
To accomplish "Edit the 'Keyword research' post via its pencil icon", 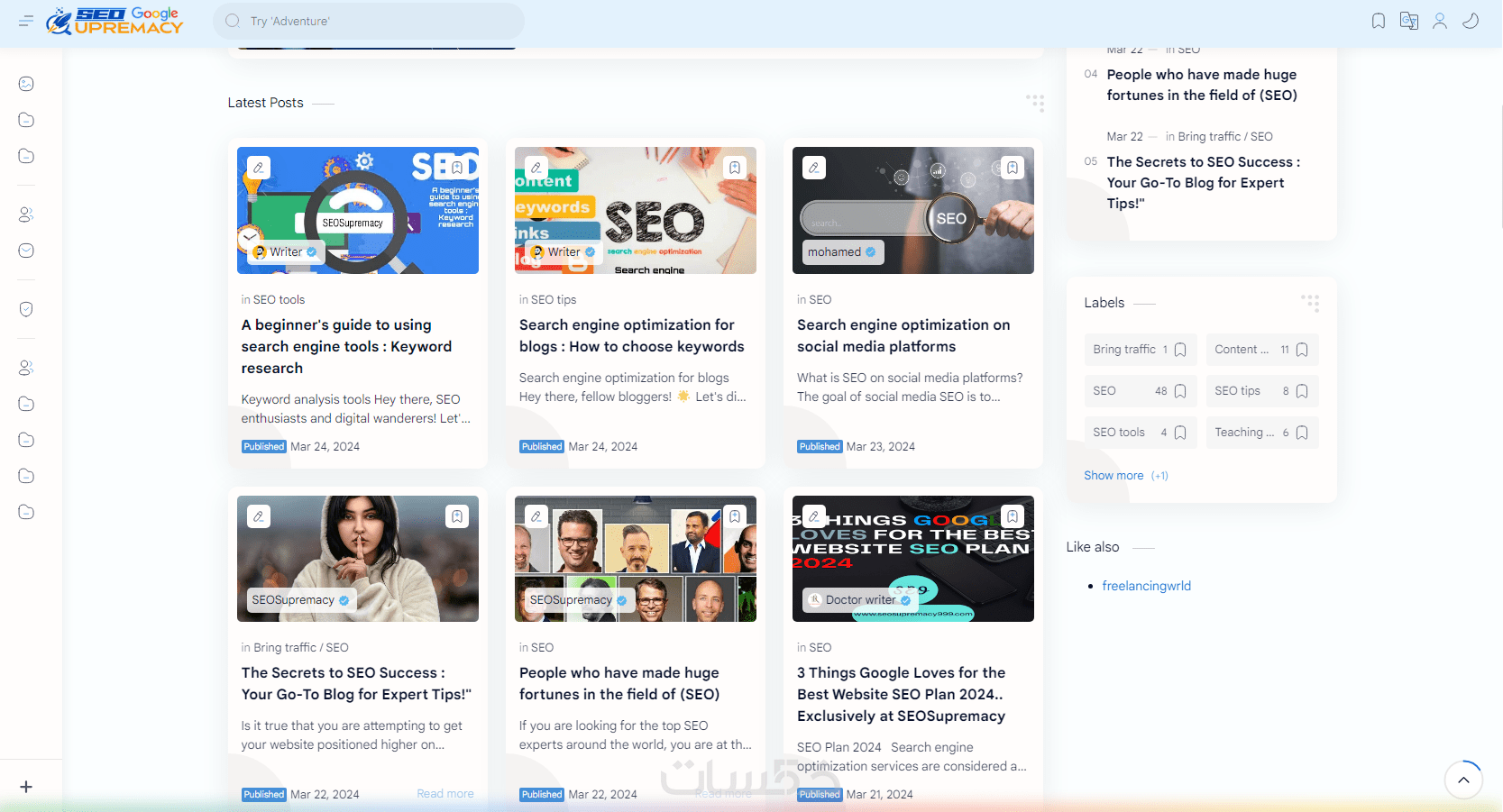I will [259, 168].
